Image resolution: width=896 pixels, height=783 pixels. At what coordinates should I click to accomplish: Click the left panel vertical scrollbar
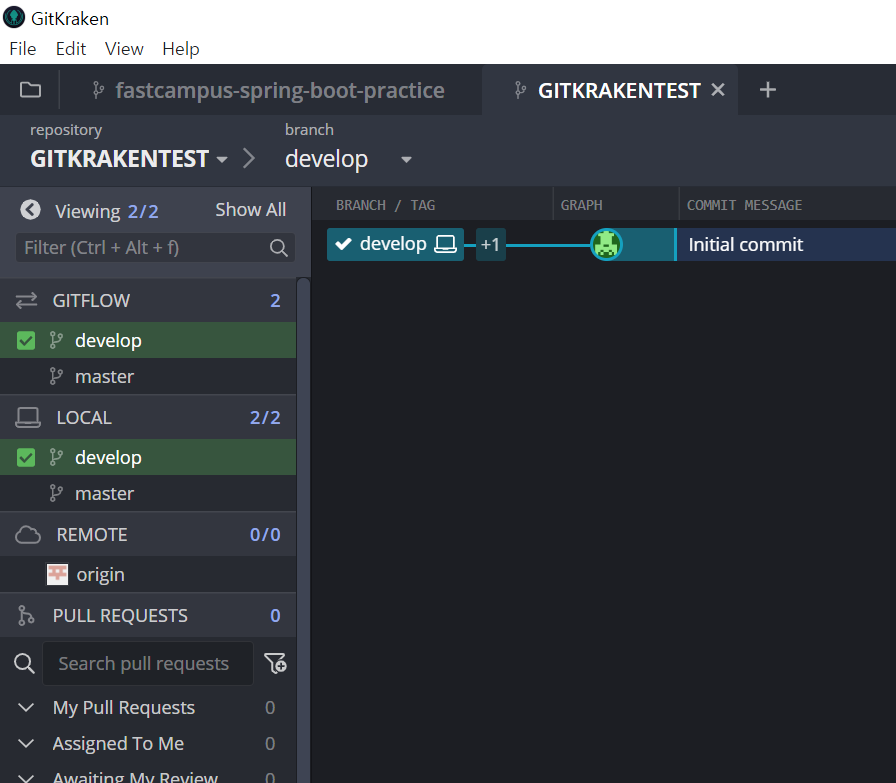(x=303, y=530)
